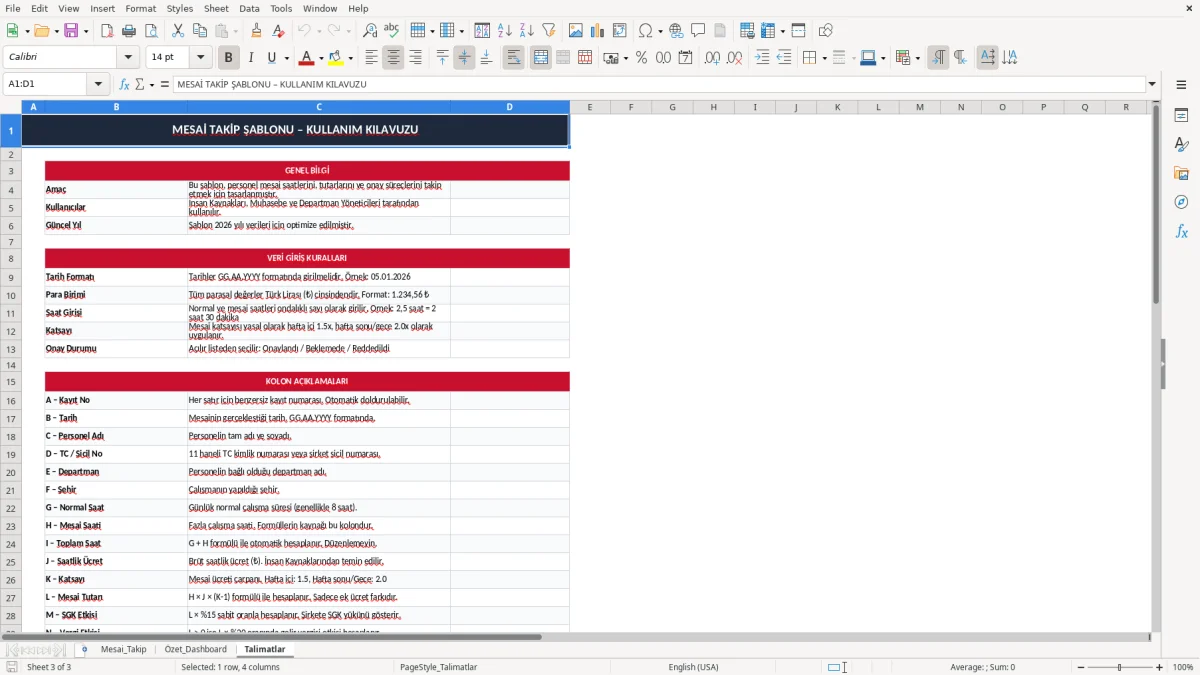The width and height of the screenshot is (1200, 675).
Task: Open the File menu
Action: (13, 8)
